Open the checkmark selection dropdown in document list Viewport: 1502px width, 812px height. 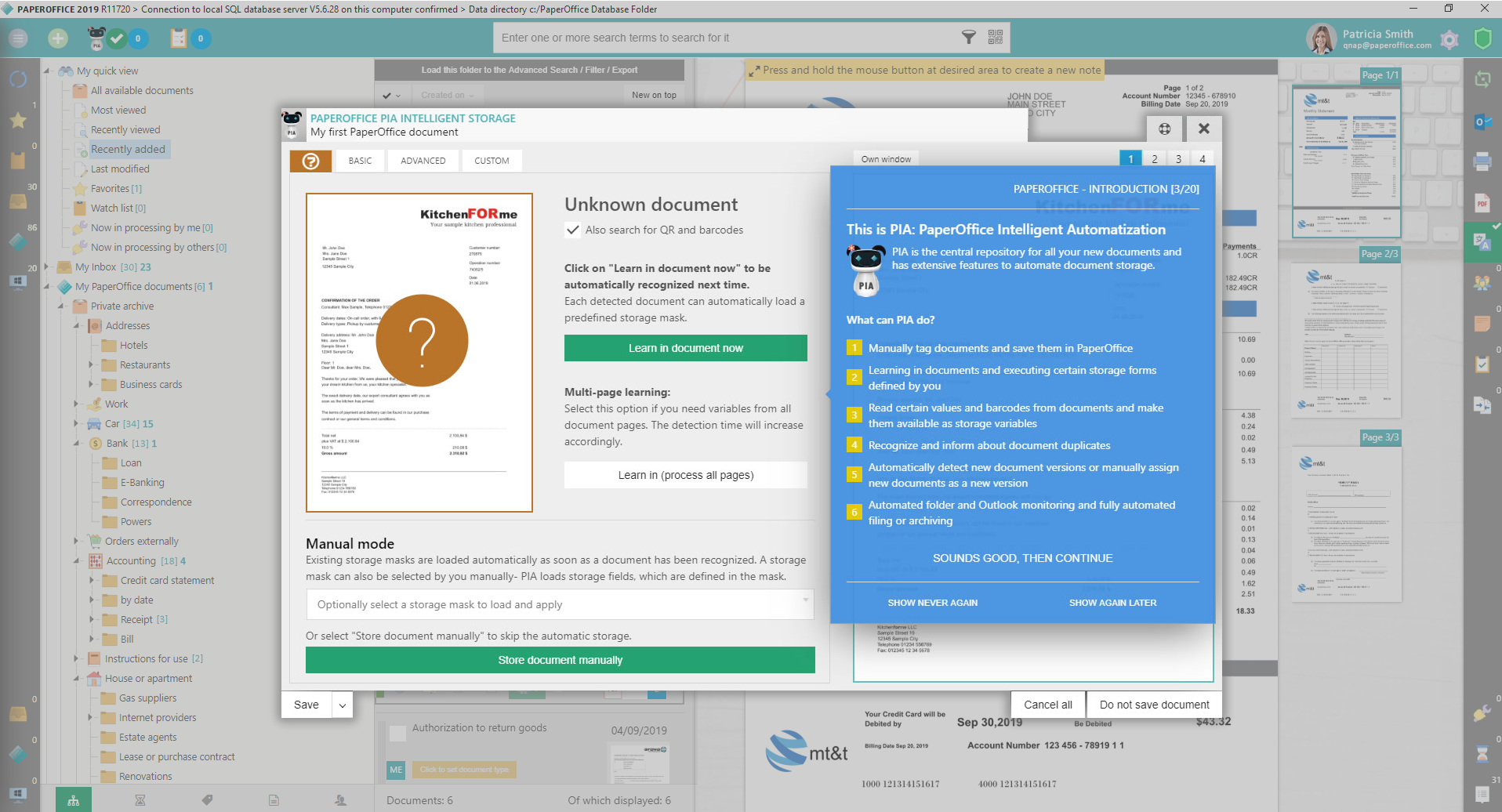[x=392, y=96]
